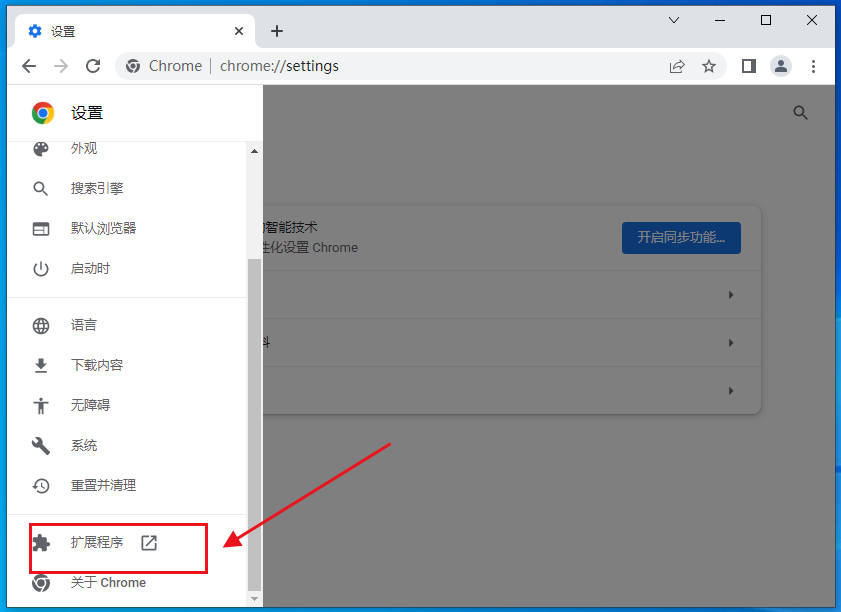Expand the third row arrow in the card
The image size is (841, 612).
pos(731,391)
